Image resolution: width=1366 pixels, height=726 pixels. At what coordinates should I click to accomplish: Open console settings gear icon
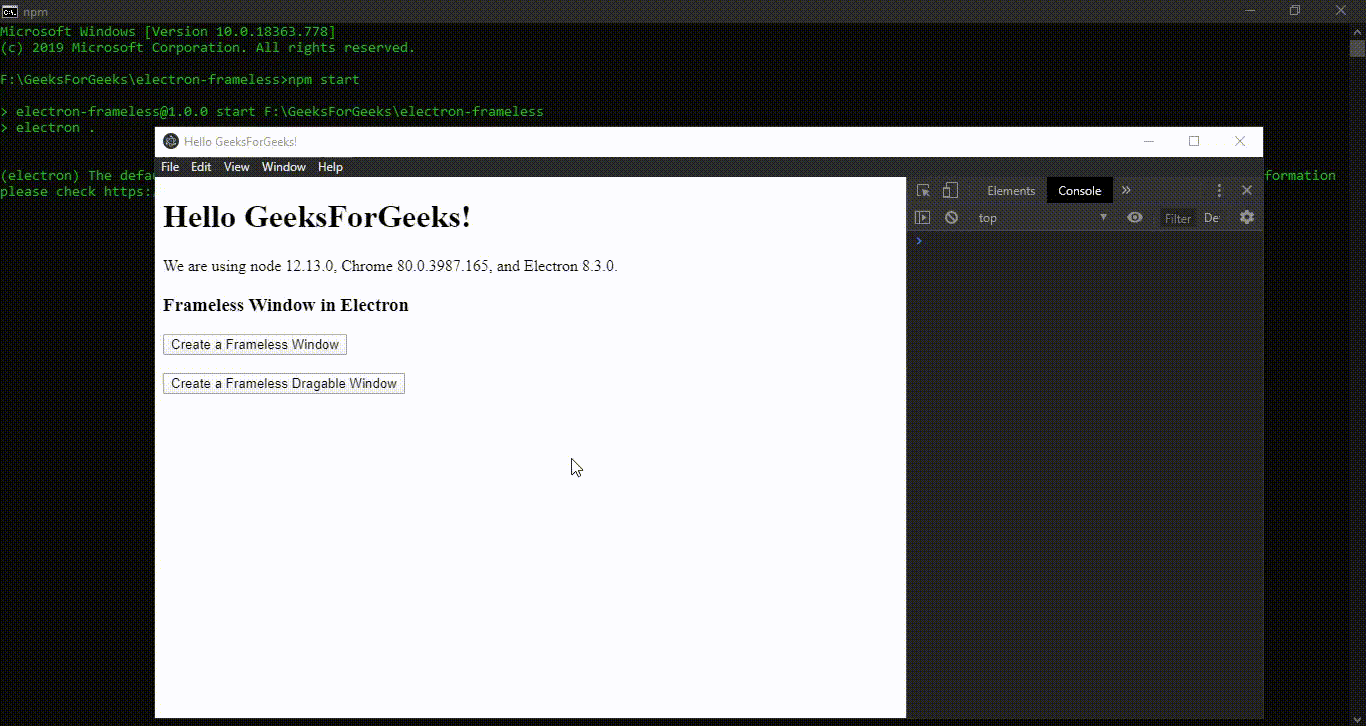click(1246, 217)
